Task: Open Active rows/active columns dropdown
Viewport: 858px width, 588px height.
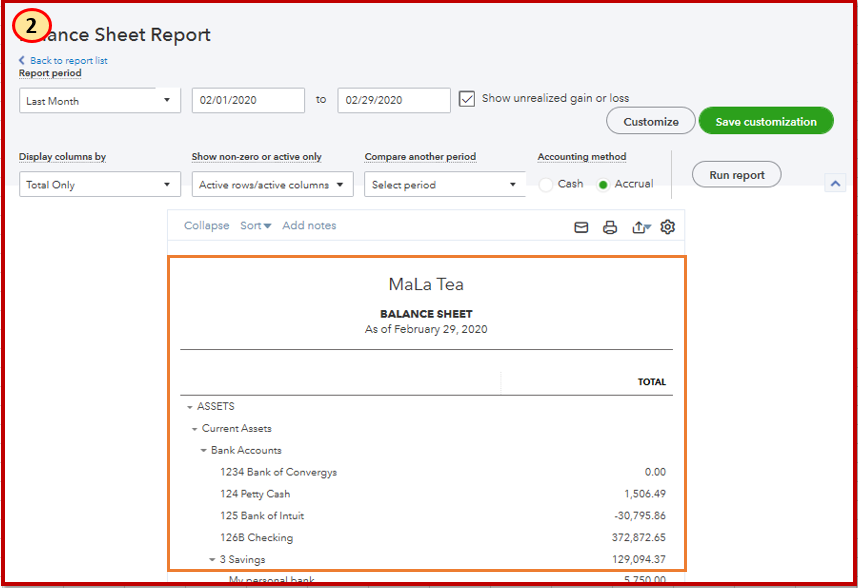Action: 273,184
